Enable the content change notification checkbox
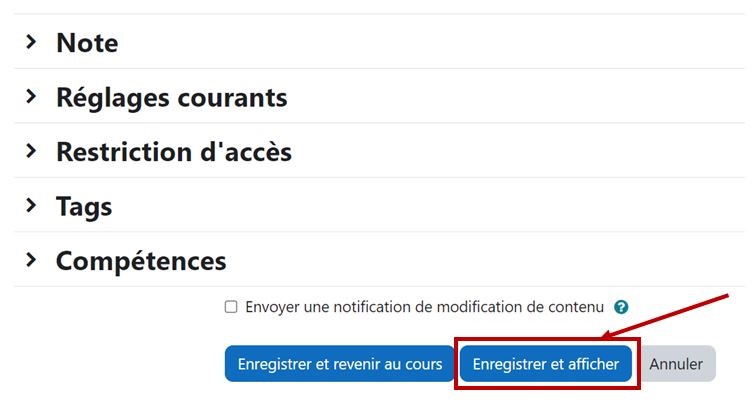 point(231,307)
